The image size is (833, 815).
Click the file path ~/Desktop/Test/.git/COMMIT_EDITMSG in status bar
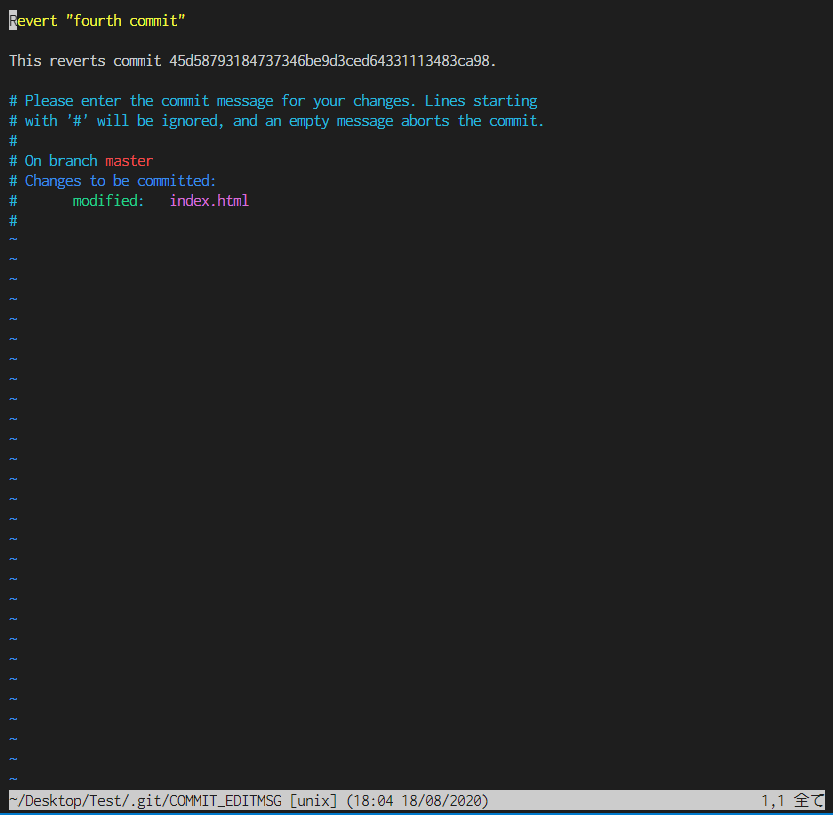pyautogui.click(x=145, y=801)
